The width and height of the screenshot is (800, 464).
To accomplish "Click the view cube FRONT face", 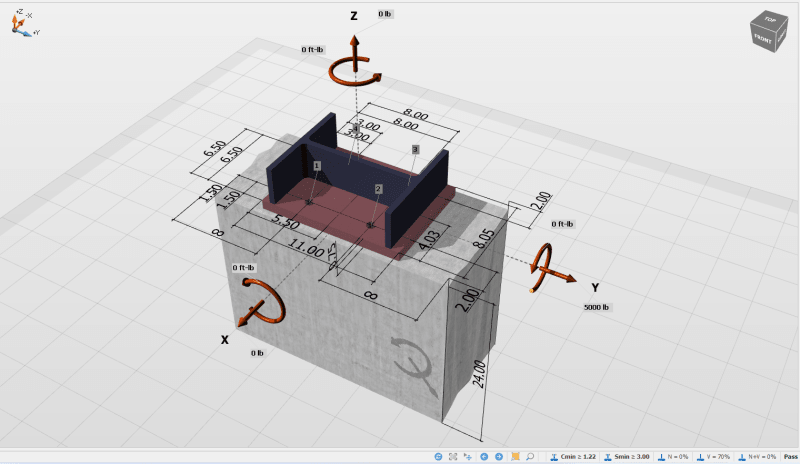I will pos(762,39).
